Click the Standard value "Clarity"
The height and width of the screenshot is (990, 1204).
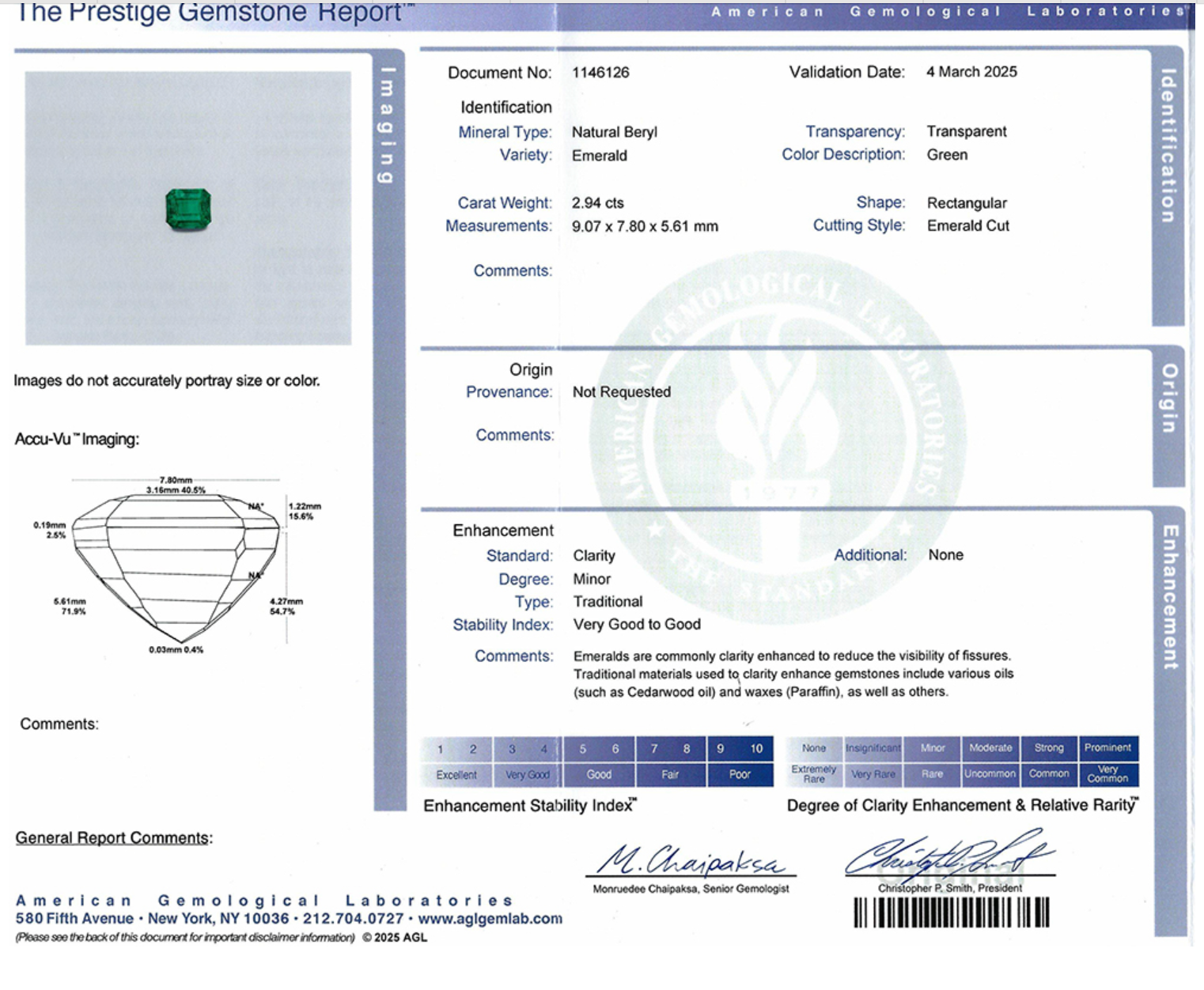point(594,556)
